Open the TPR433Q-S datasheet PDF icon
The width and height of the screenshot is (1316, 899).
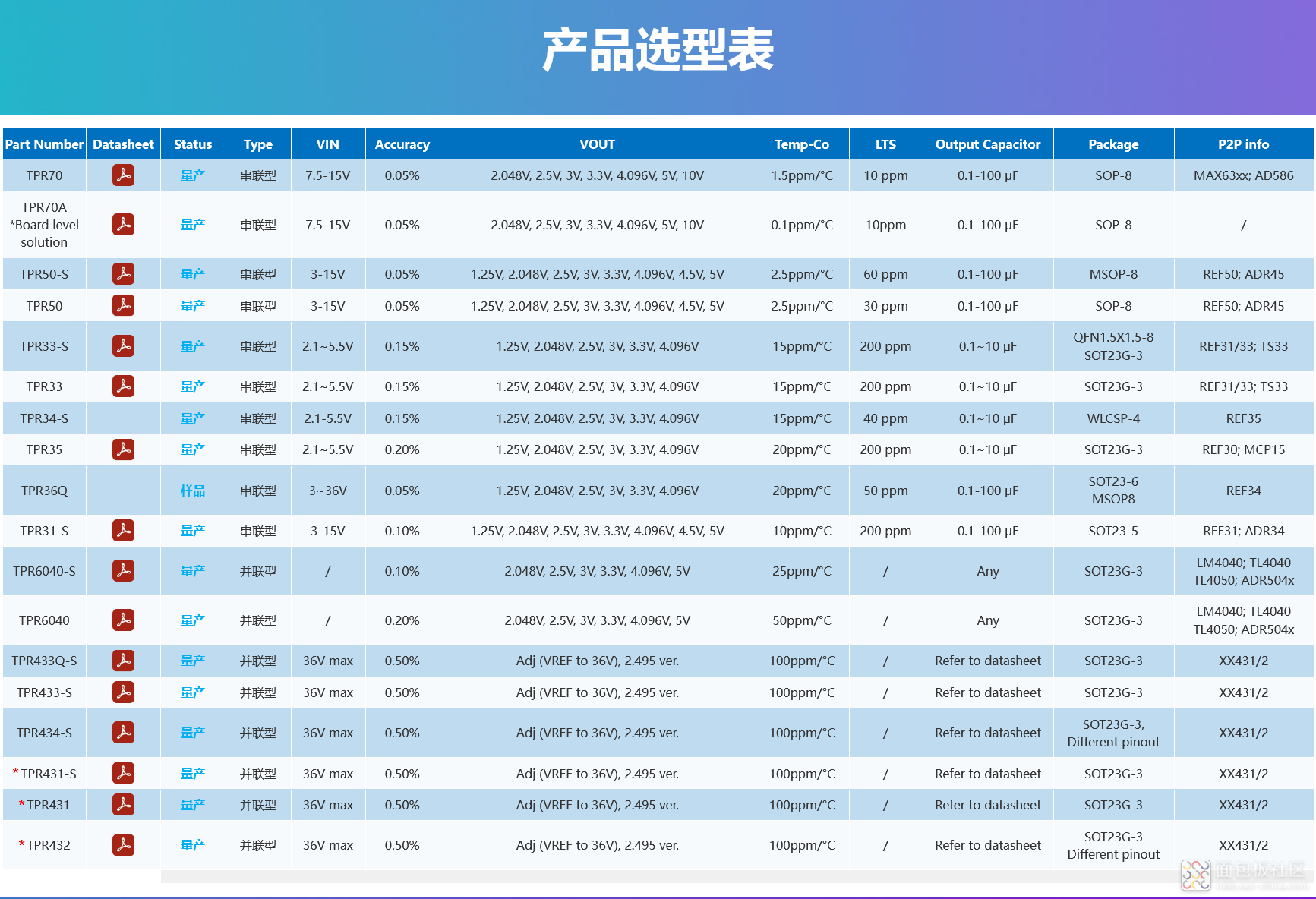coord(124,661)
